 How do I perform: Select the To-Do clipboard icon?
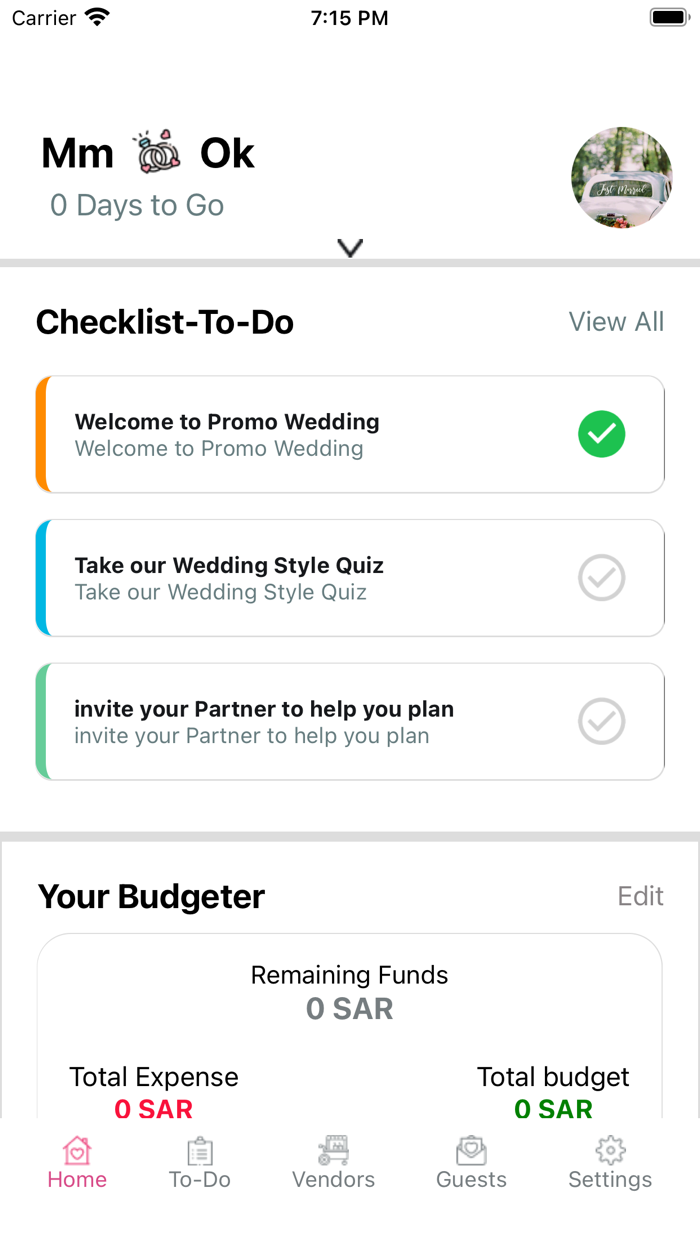pos(199,1152)
